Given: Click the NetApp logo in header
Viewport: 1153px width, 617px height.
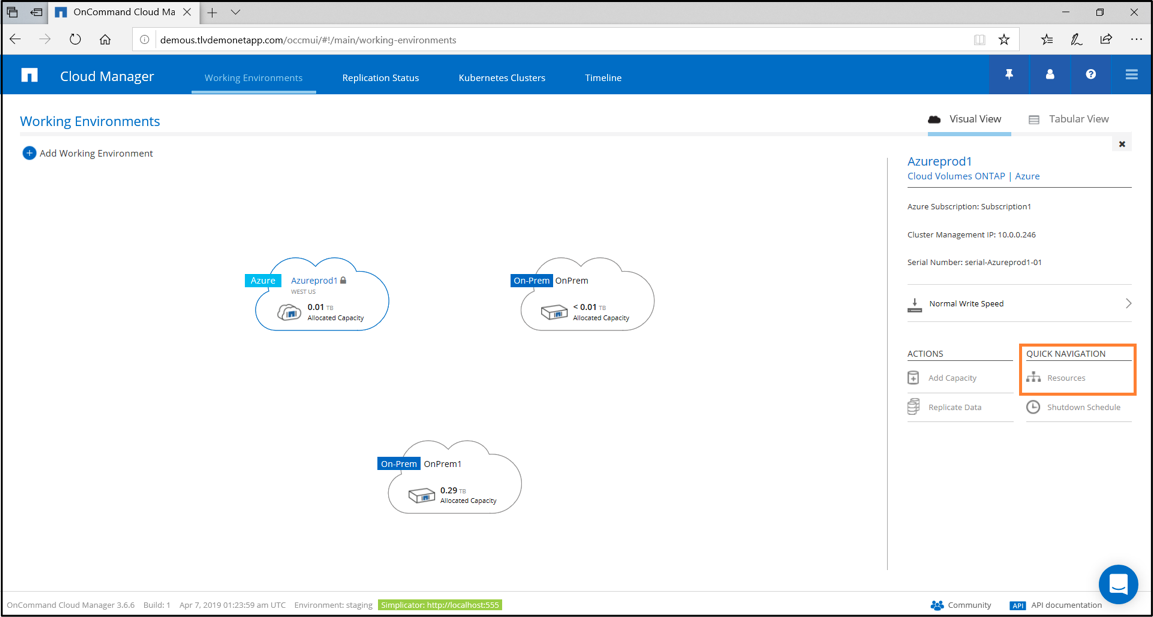Looking at the screenshot, I should coord(29,76).
